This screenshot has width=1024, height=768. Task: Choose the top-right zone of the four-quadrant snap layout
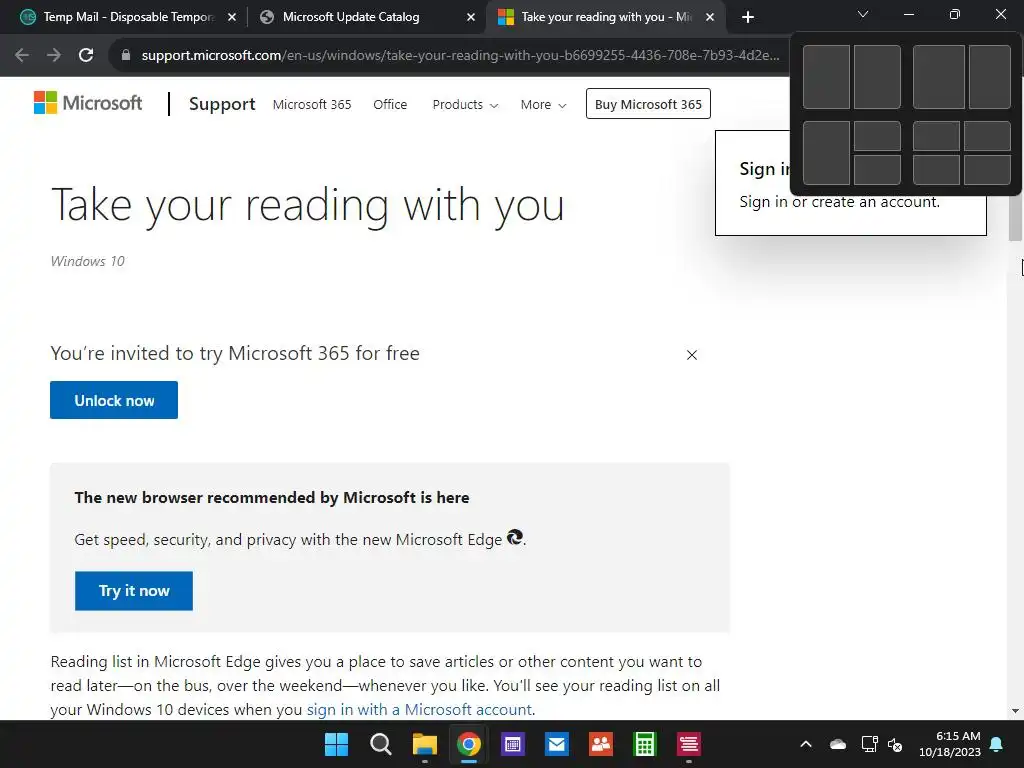987,136
